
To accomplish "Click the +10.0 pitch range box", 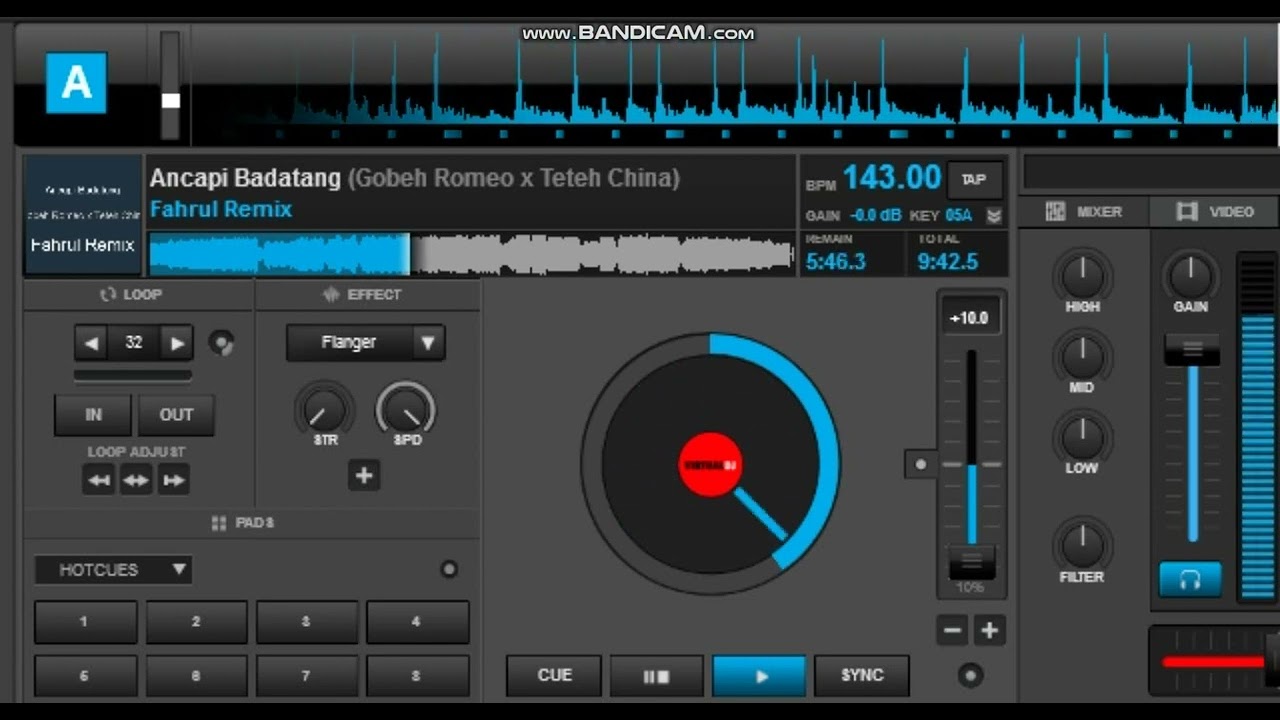I will 969,318.
